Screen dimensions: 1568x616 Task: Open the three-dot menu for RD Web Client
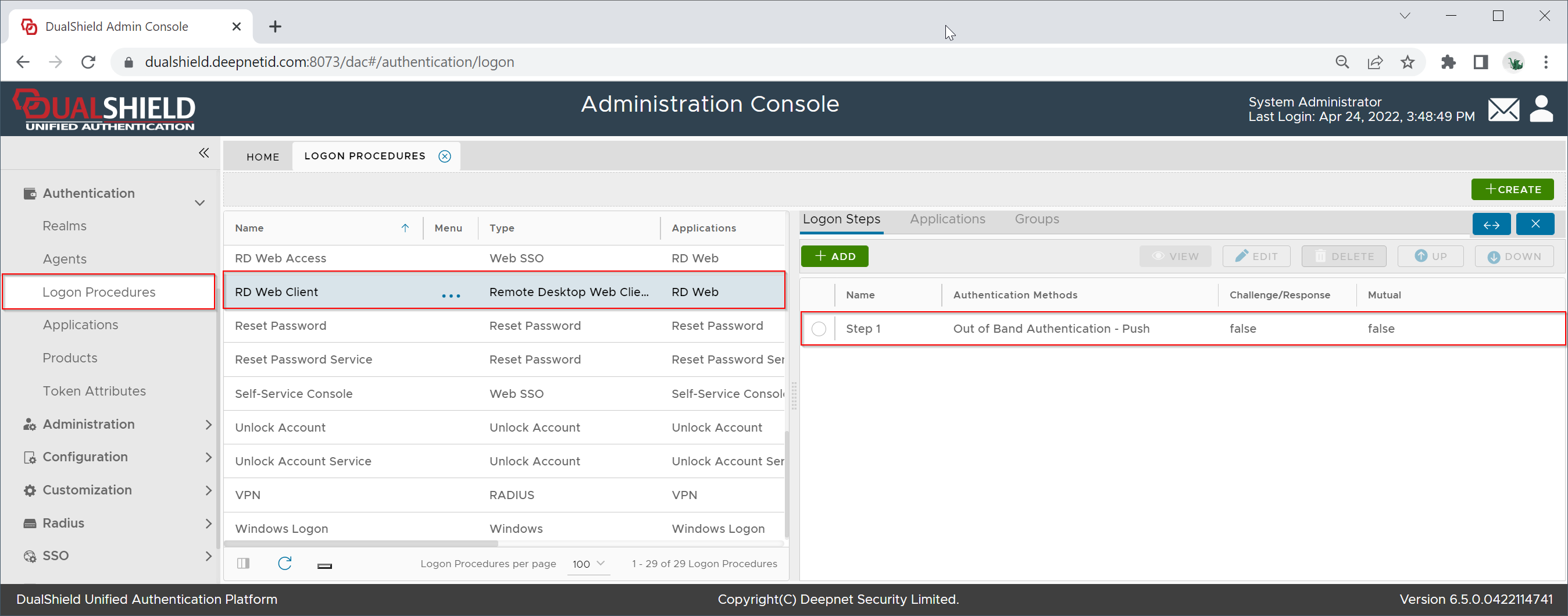click(x=451, y=295)
